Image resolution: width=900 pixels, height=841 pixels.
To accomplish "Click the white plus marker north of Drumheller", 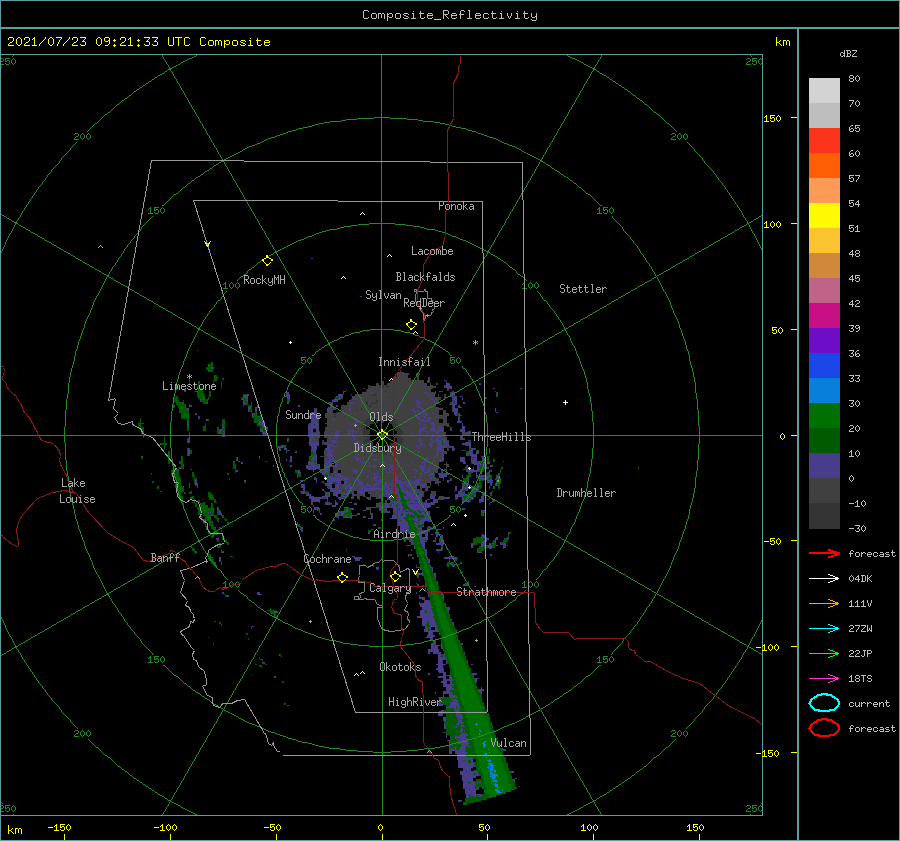I will [565, 402].
